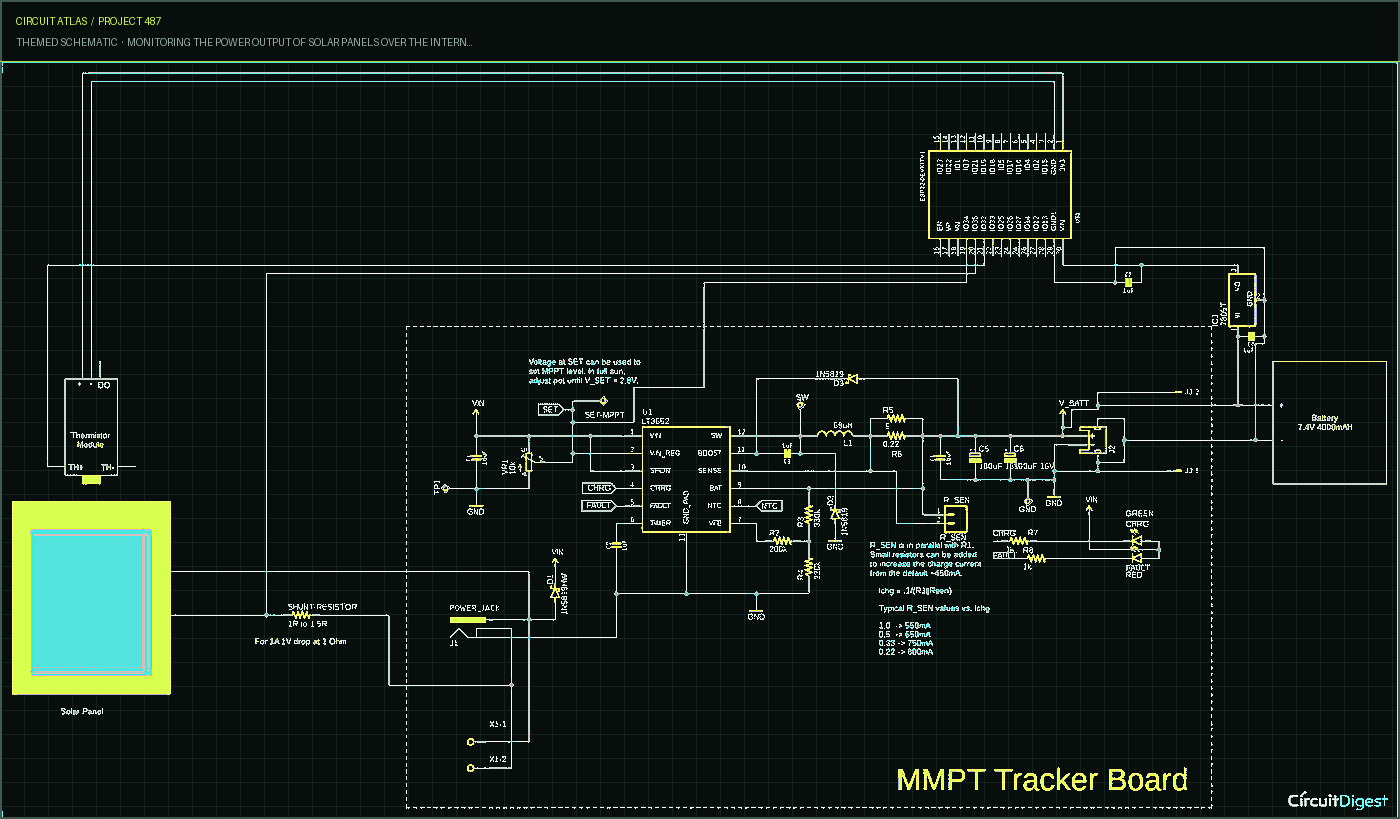The image size is (1400, 819).
Task: Select the 'R_SEN is in parallel with R1' note
Action: 926,560
